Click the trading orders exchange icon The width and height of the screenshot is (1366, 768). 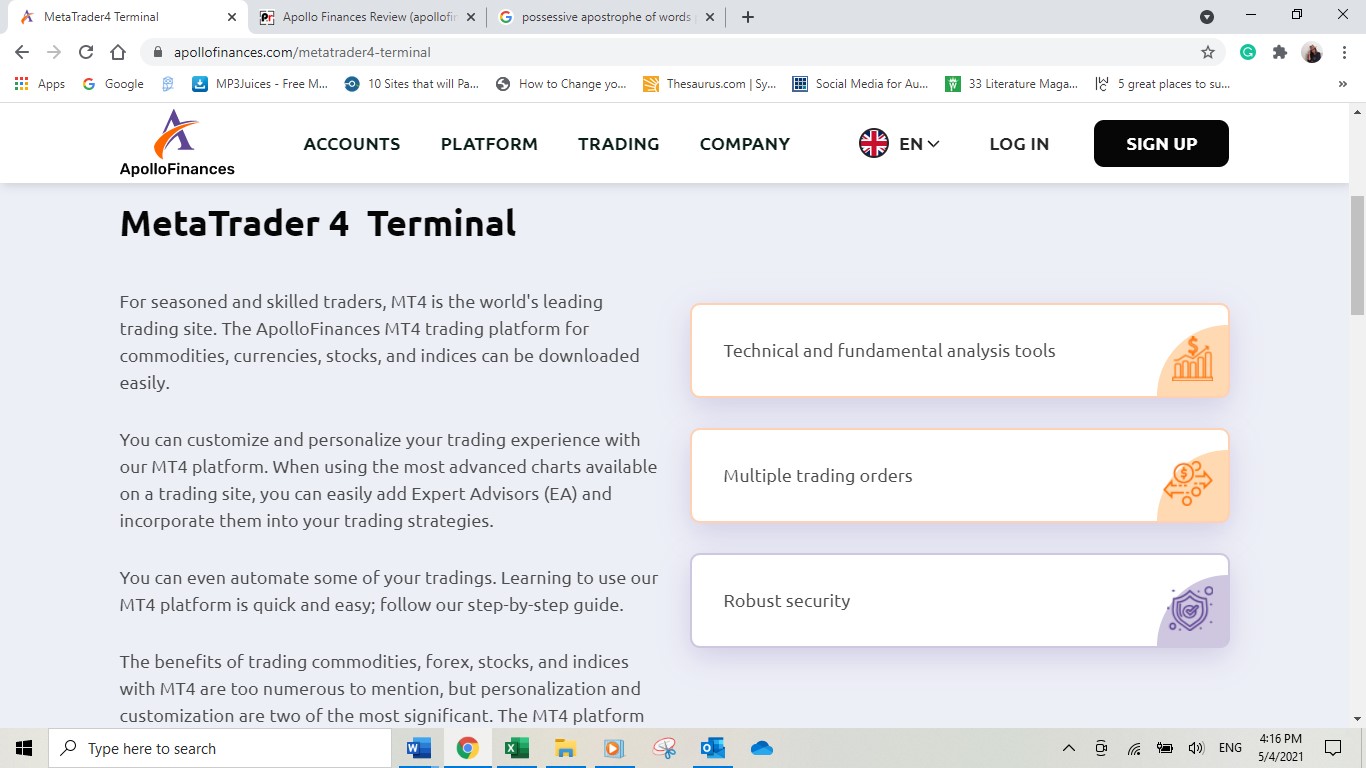pyautogui.click(x=1188, y=484)
